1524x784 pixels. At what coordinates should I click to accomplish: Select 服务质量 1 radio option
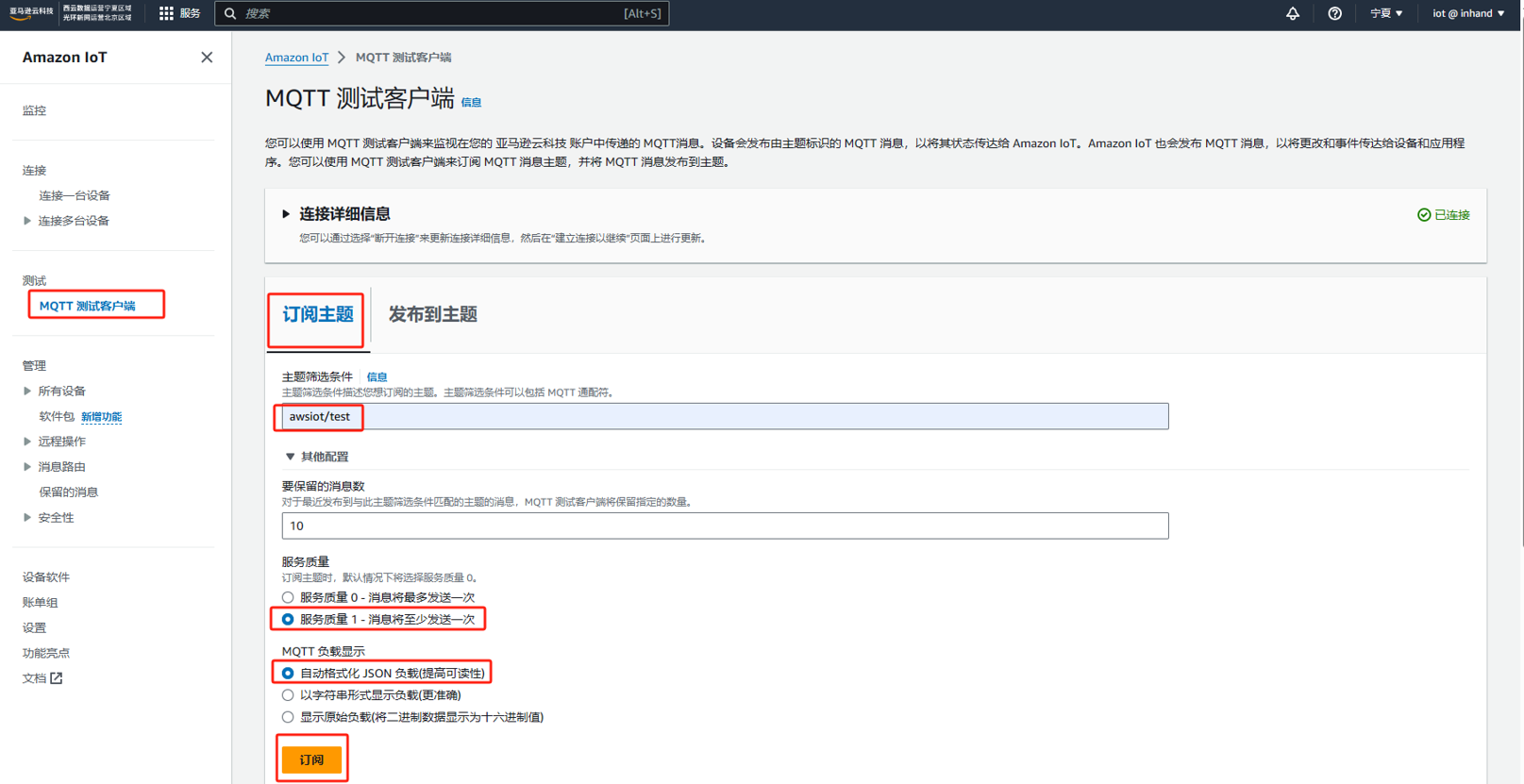(288, 619)
